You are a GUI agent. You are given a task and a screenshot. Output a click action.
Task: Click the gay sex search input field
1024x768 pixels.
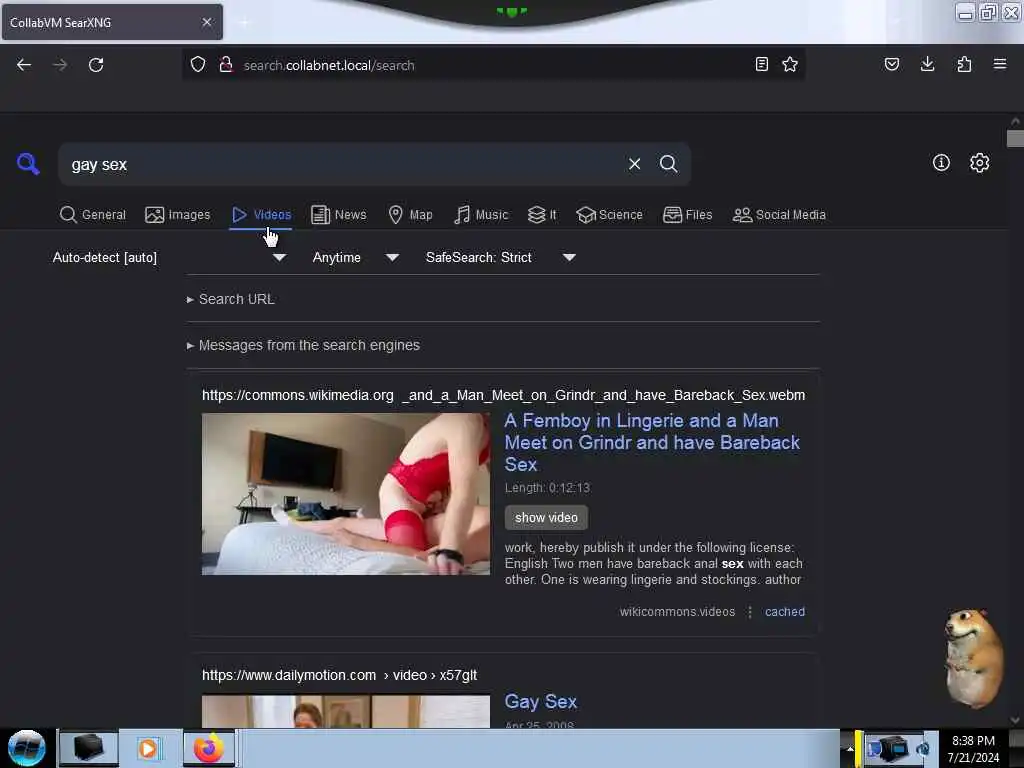pos(340,165)
